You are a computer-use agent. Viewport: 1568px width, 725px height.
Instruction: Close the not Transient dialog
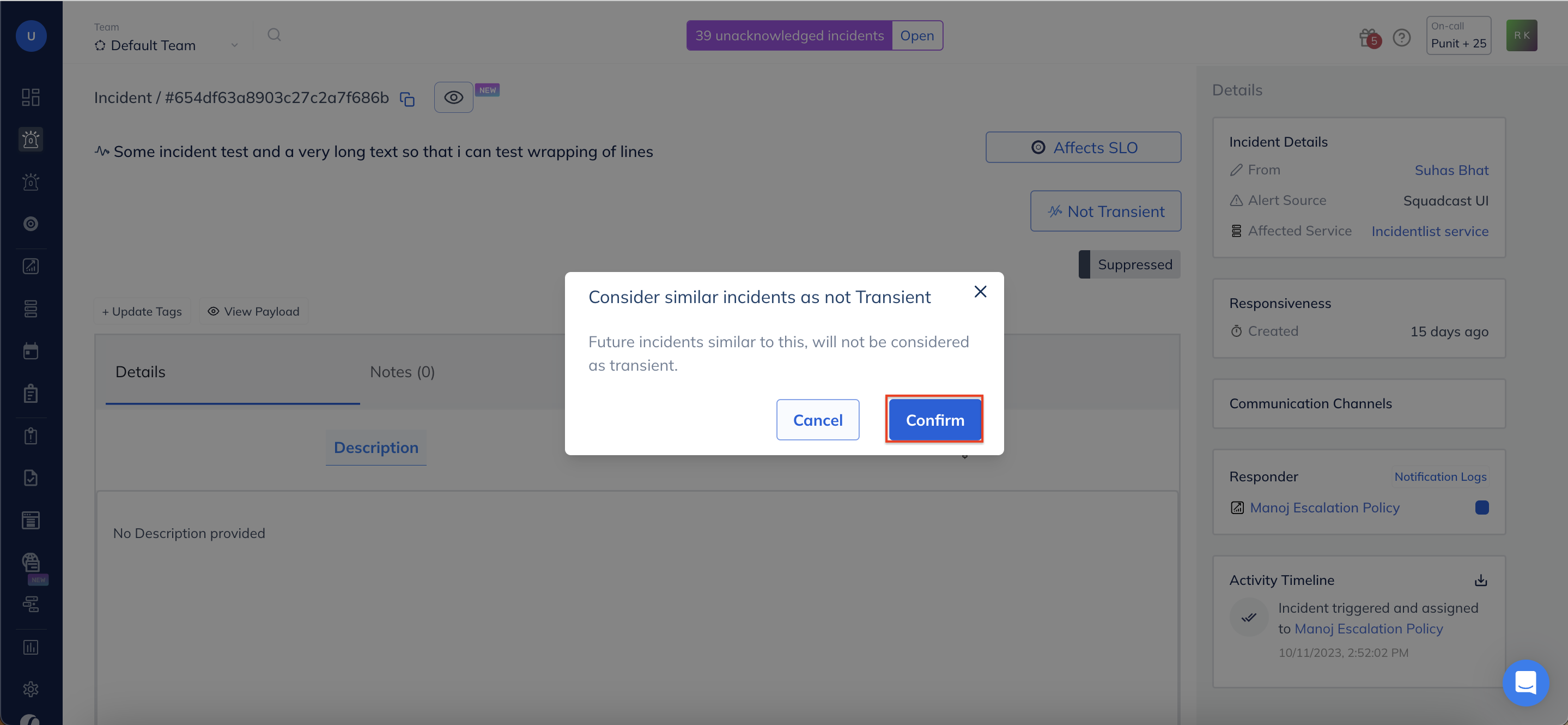tap(980, 292)
